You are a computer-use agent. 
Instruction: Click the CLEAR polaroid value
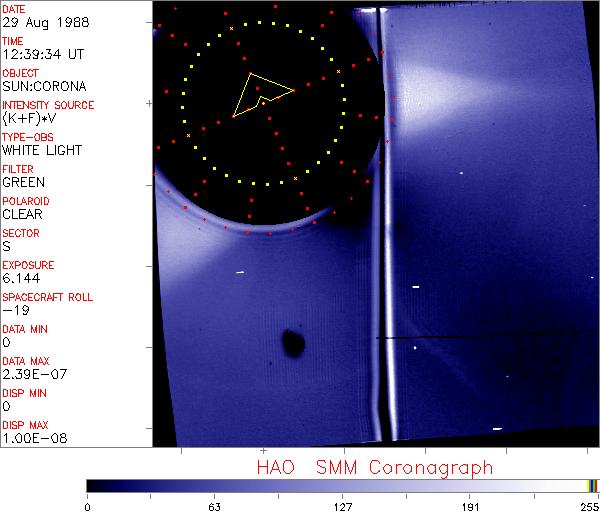click(23, 214)
